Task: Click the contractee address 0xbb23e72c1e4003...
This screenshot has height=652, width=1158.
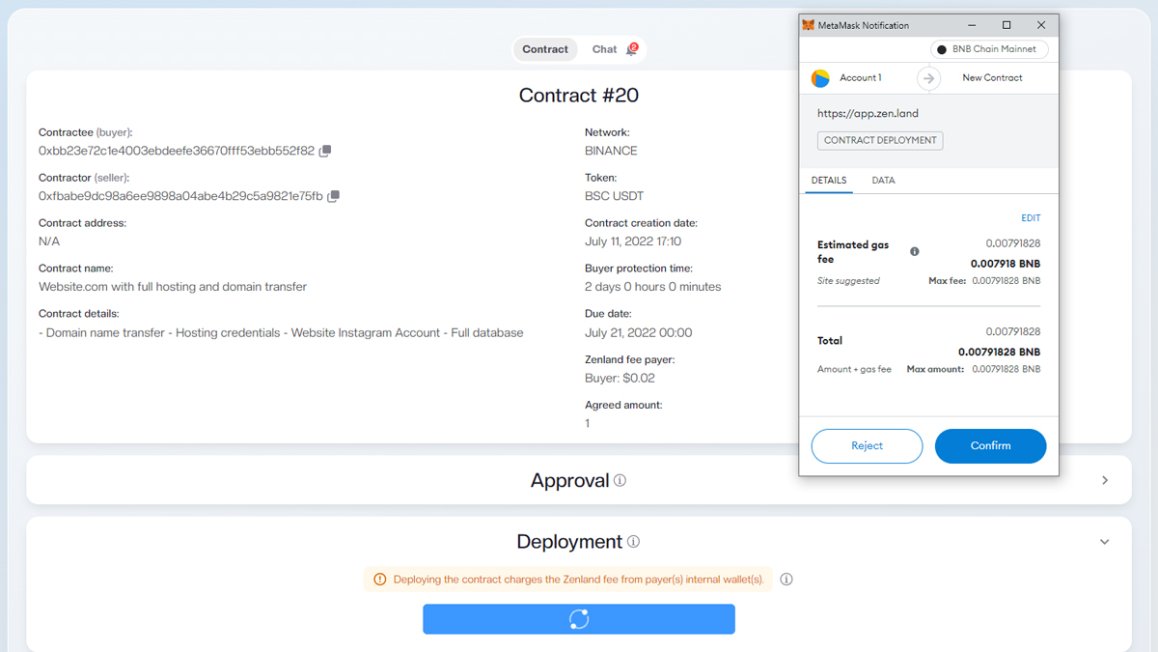Action: [x=177, y=151]
